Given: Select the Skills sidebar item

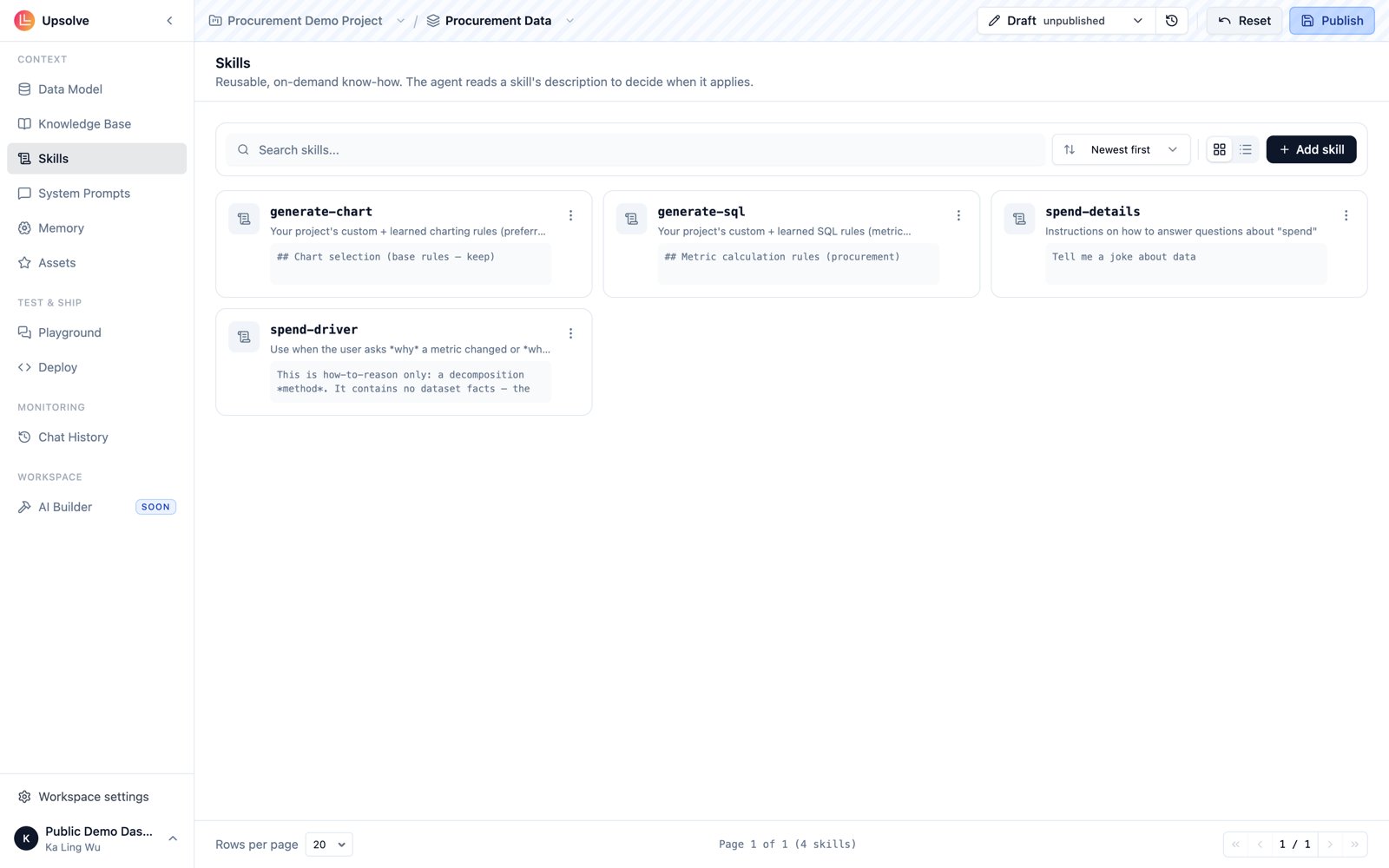Looking at the screenshot, I should 96,159.
